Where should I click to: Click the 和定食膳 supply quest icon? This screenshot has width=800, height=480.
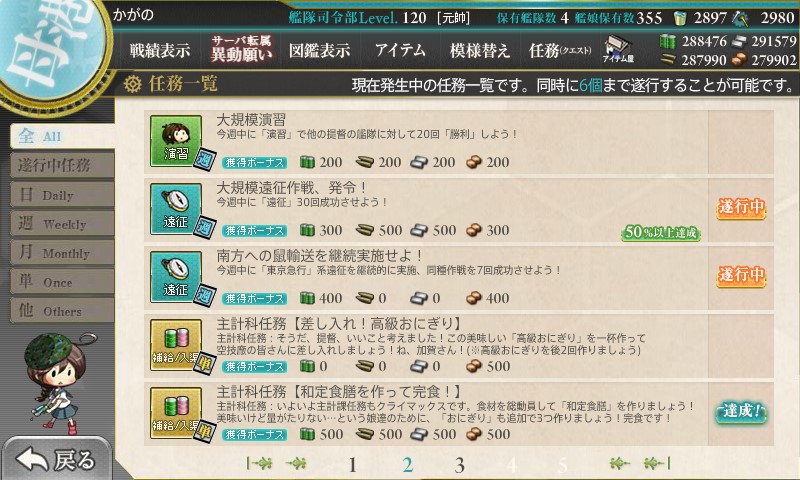click(176, 413)
